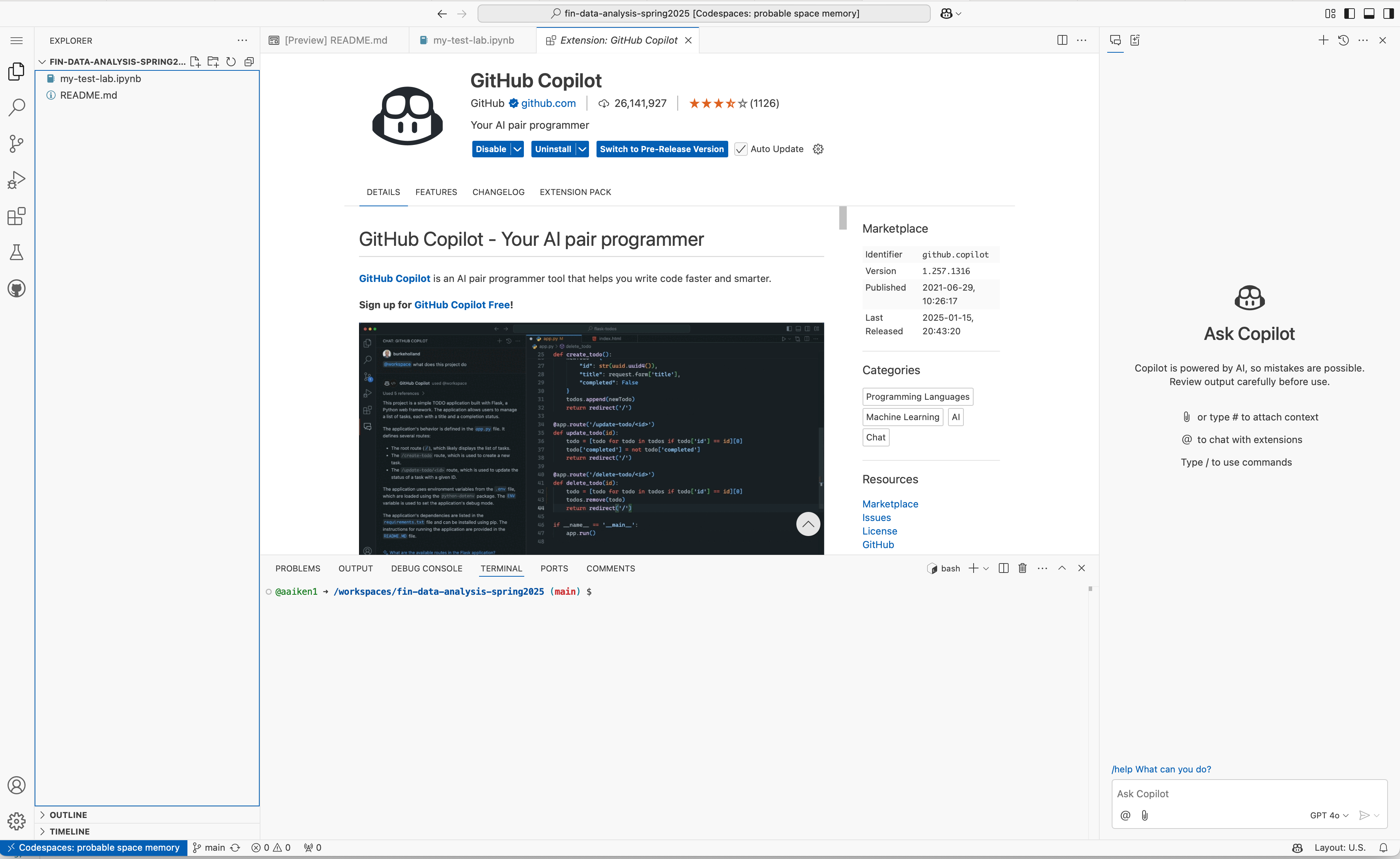
Task: Refresh the Explorer file tree
Action: pos(231,61)
